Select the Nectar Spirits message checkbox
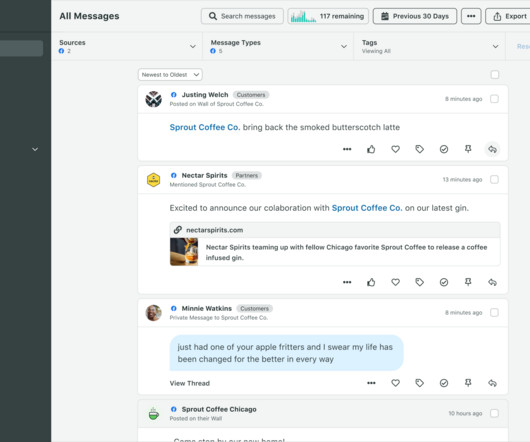Viewport: 530px width, 442px height. click(494, 179)
